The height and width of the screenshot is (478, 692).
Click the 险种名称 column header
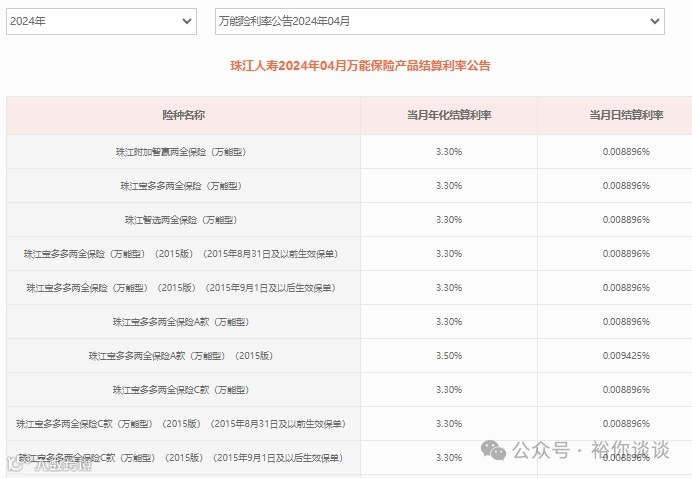(x=184, y=115)
